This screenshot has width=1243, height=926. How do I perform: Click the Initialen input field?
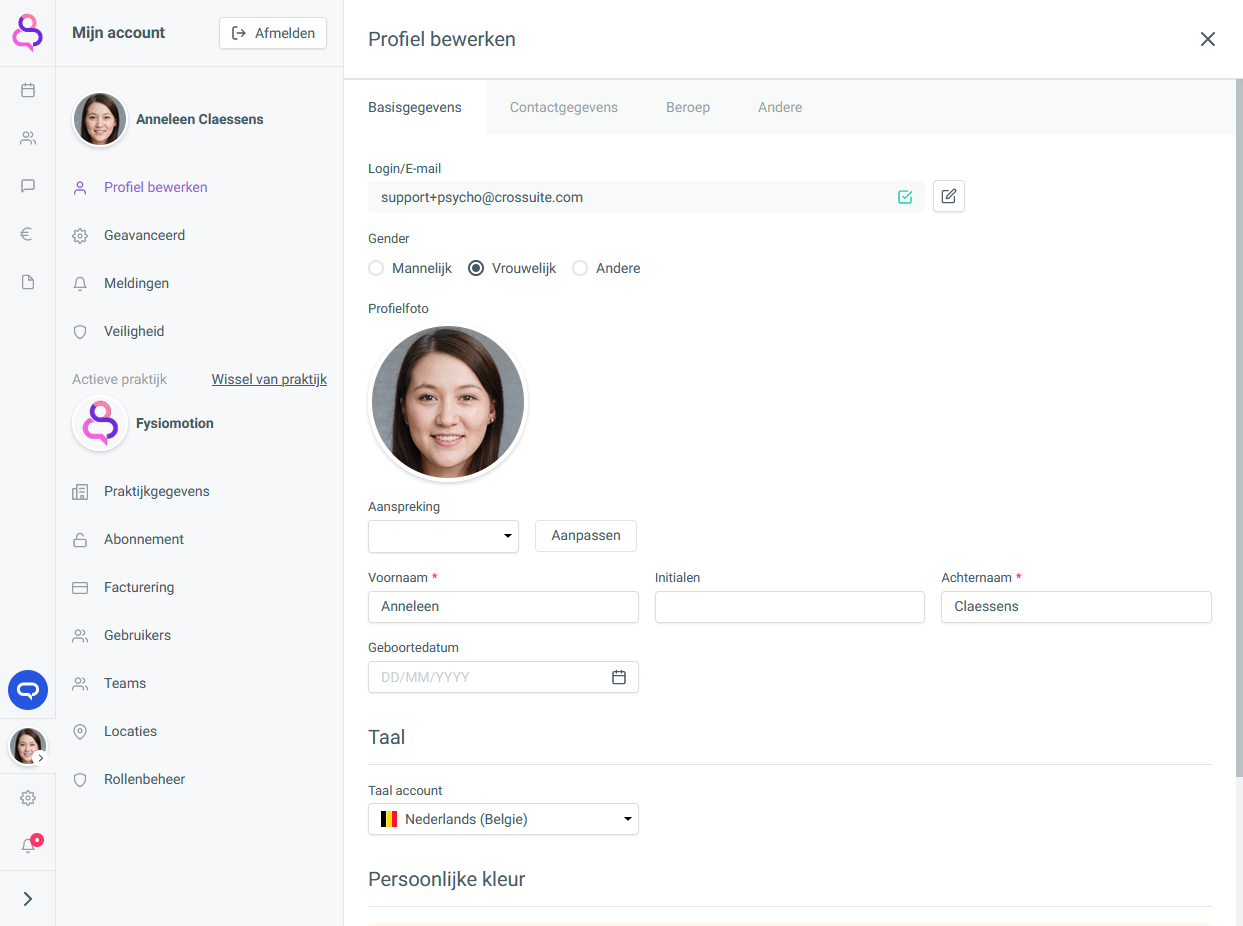point(790,607)
